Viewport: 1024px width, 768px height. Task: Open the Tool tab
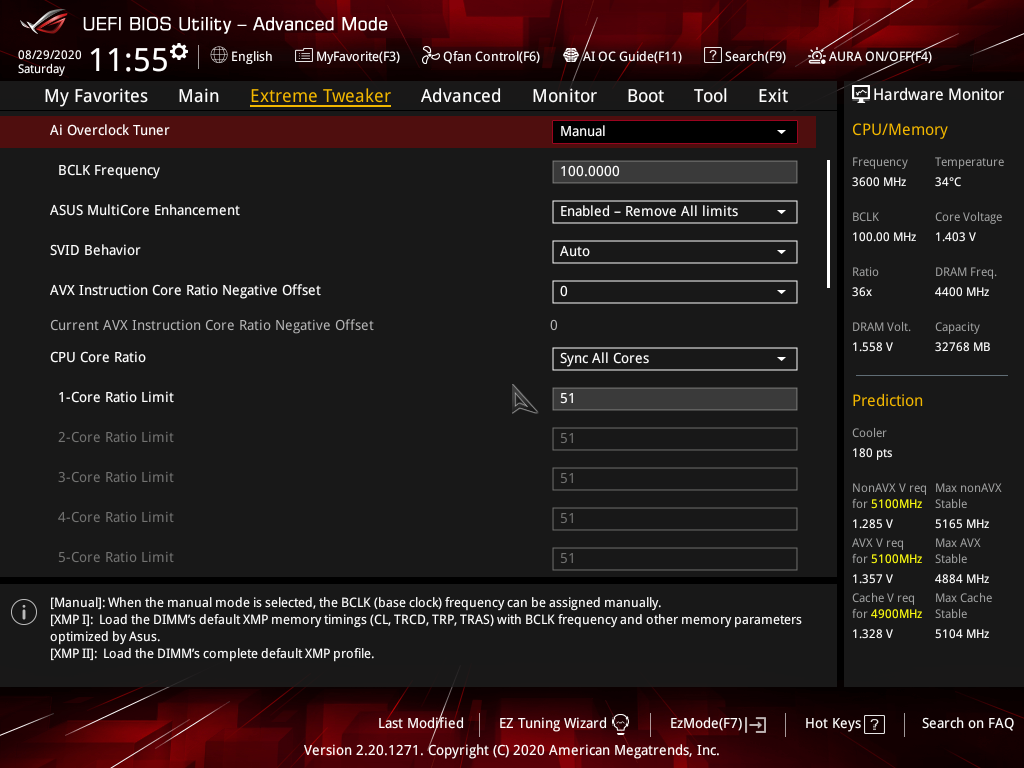pos(710,95)
